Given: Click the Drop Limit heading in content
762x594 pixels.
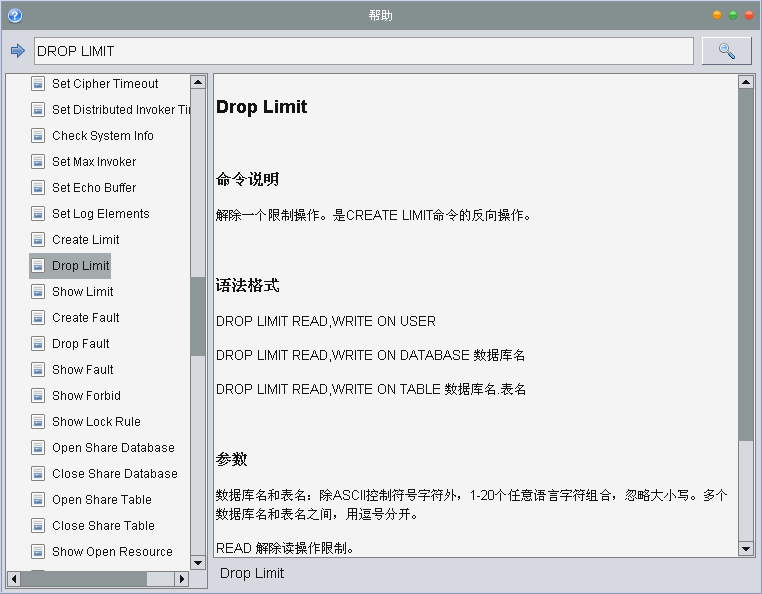Looking at the screenshot, I should (261, 106).
